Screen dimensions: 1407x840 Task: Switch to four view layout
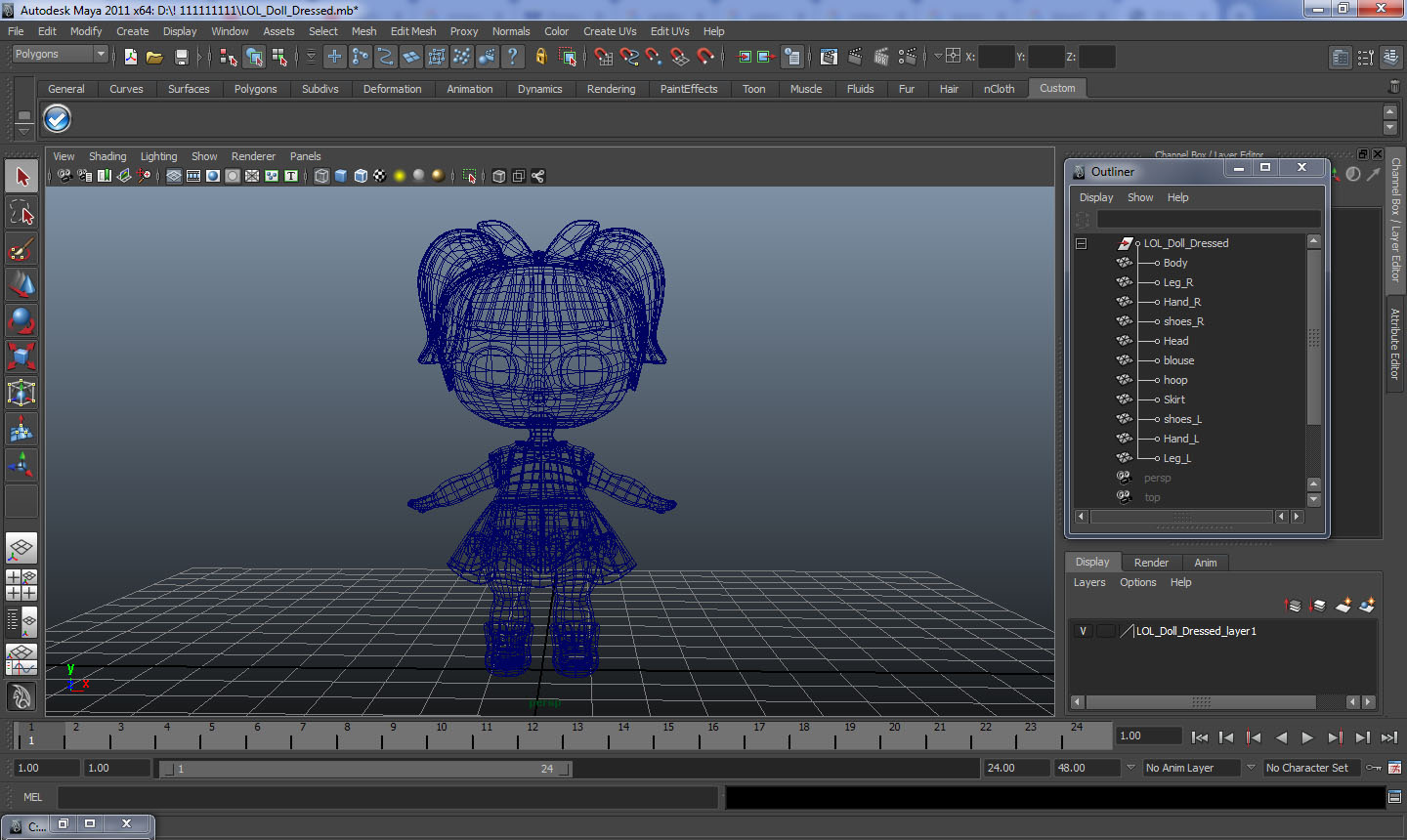[21, 585]
